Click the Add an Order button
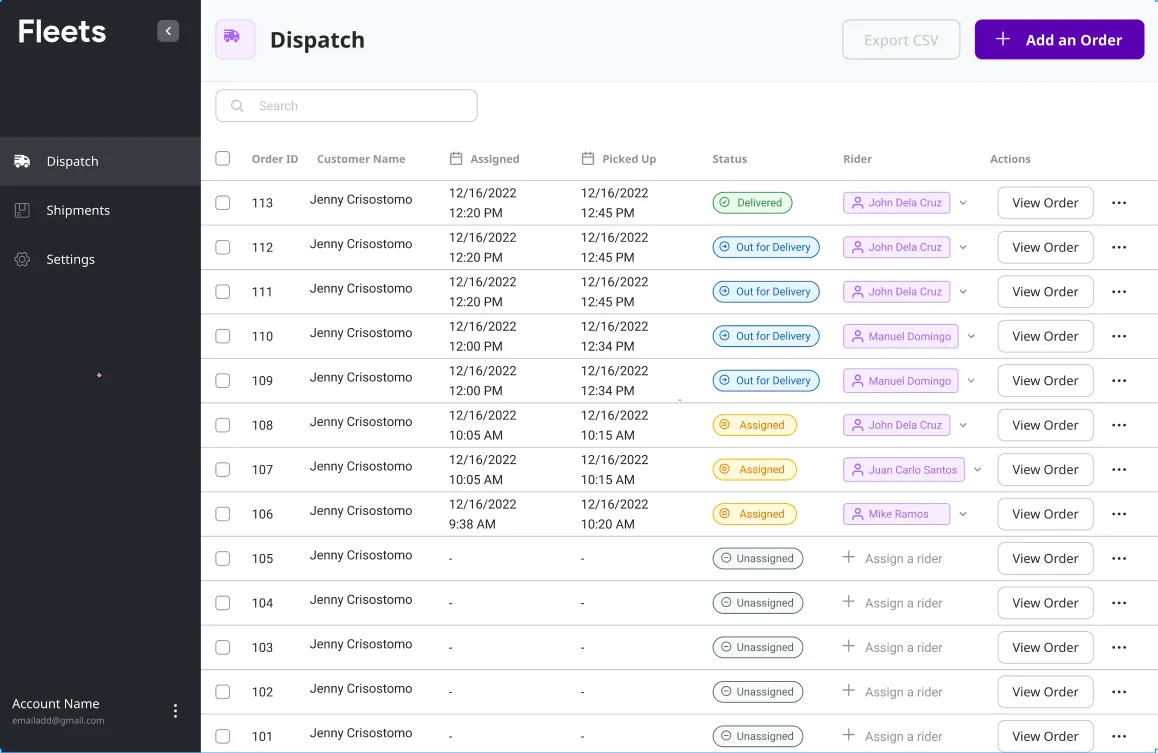 pyautogui.click(x=1059, y=39)
